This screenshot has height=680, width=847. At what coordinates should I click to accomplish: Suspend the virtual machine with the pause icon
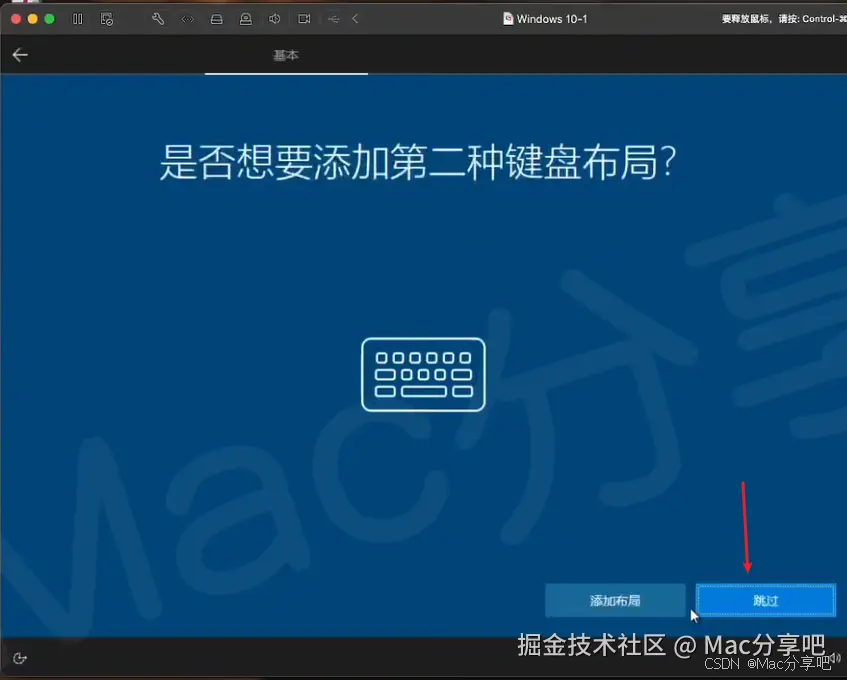click(78, 18)
